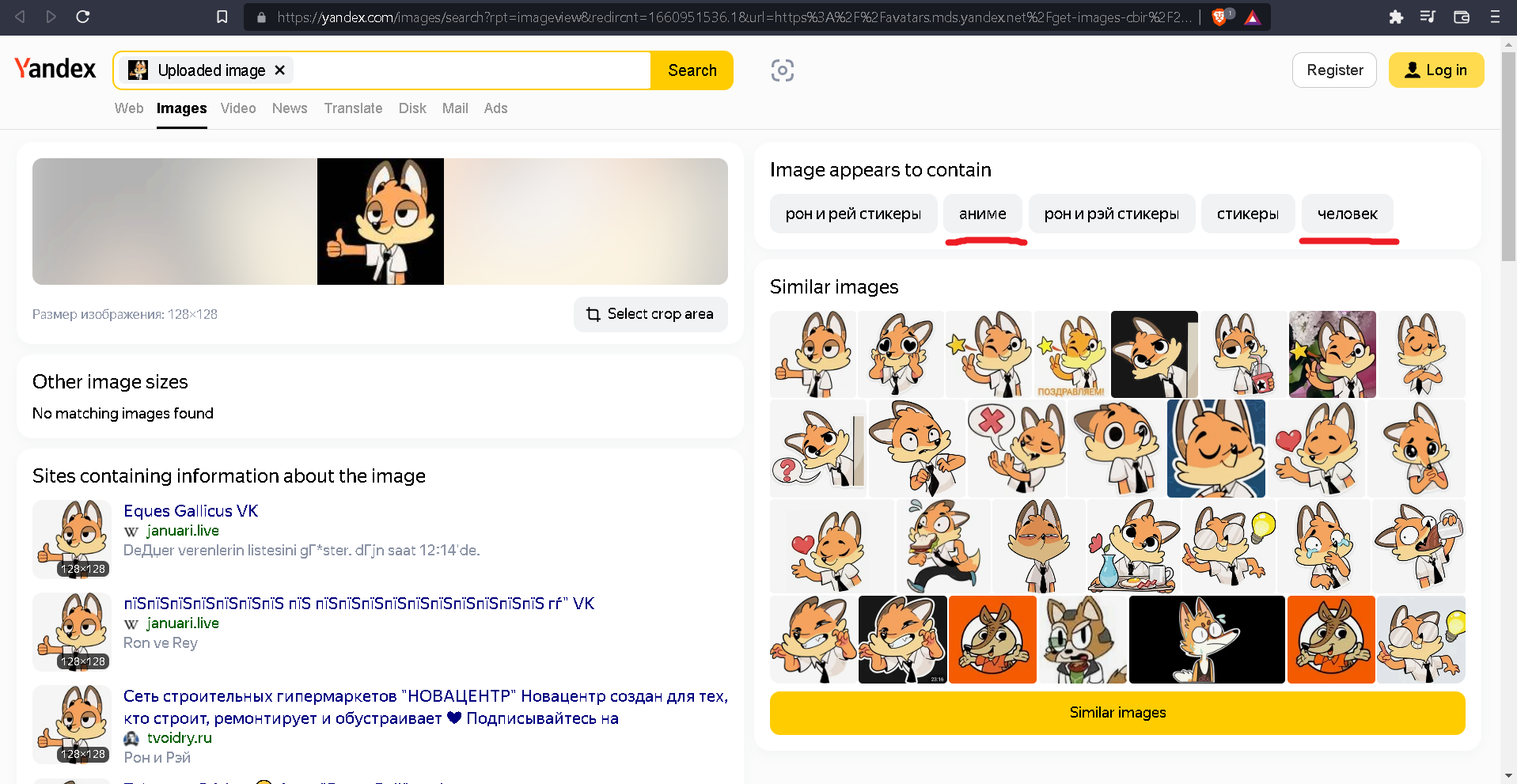Click the uploaded fox image preview
The width and height of the screenshot is (1517, 784).
(381, 222)
